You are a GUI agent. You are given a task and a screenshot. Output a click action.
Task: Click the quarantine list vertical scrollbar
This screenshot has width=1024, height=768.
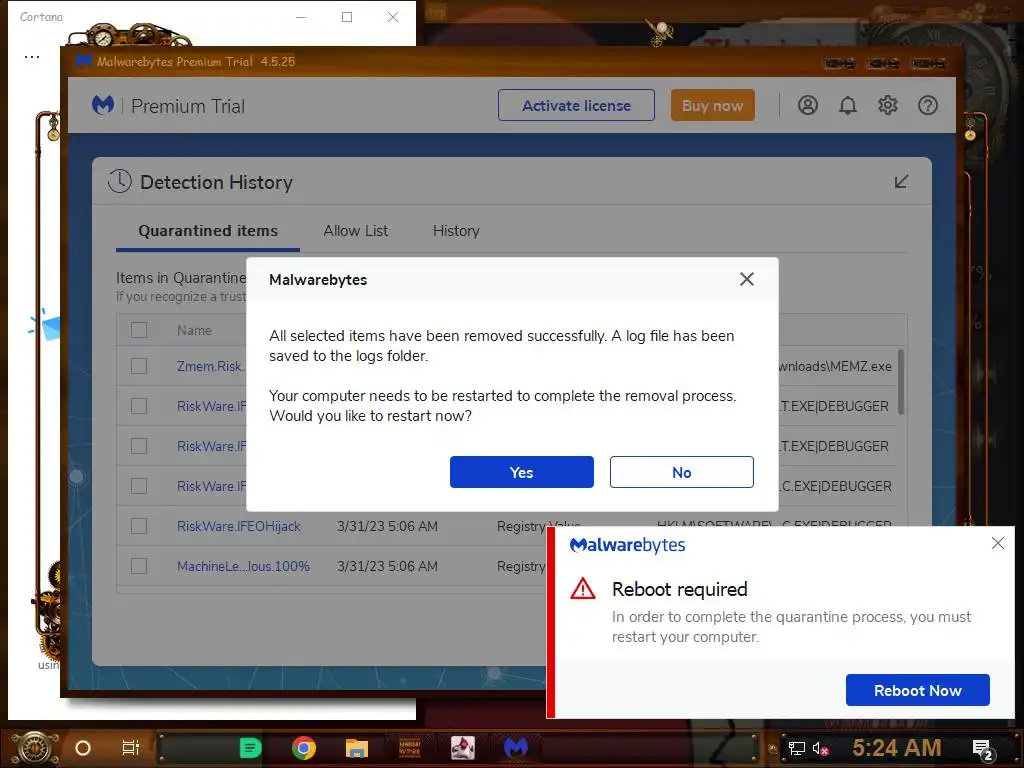(x=901, y=382)
